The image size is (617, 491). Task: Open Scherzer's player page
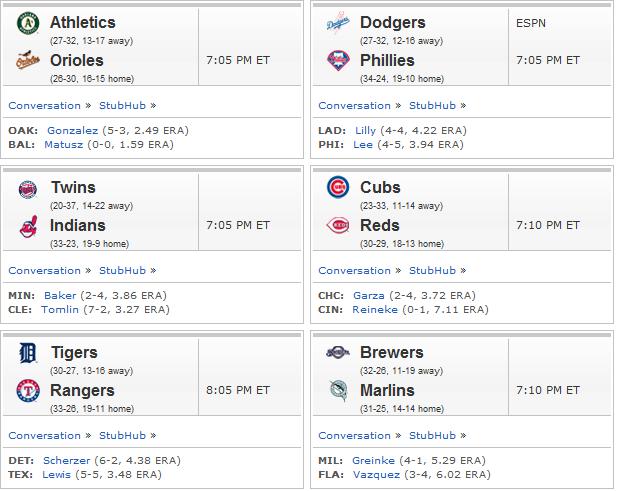[x=67, y=460]
